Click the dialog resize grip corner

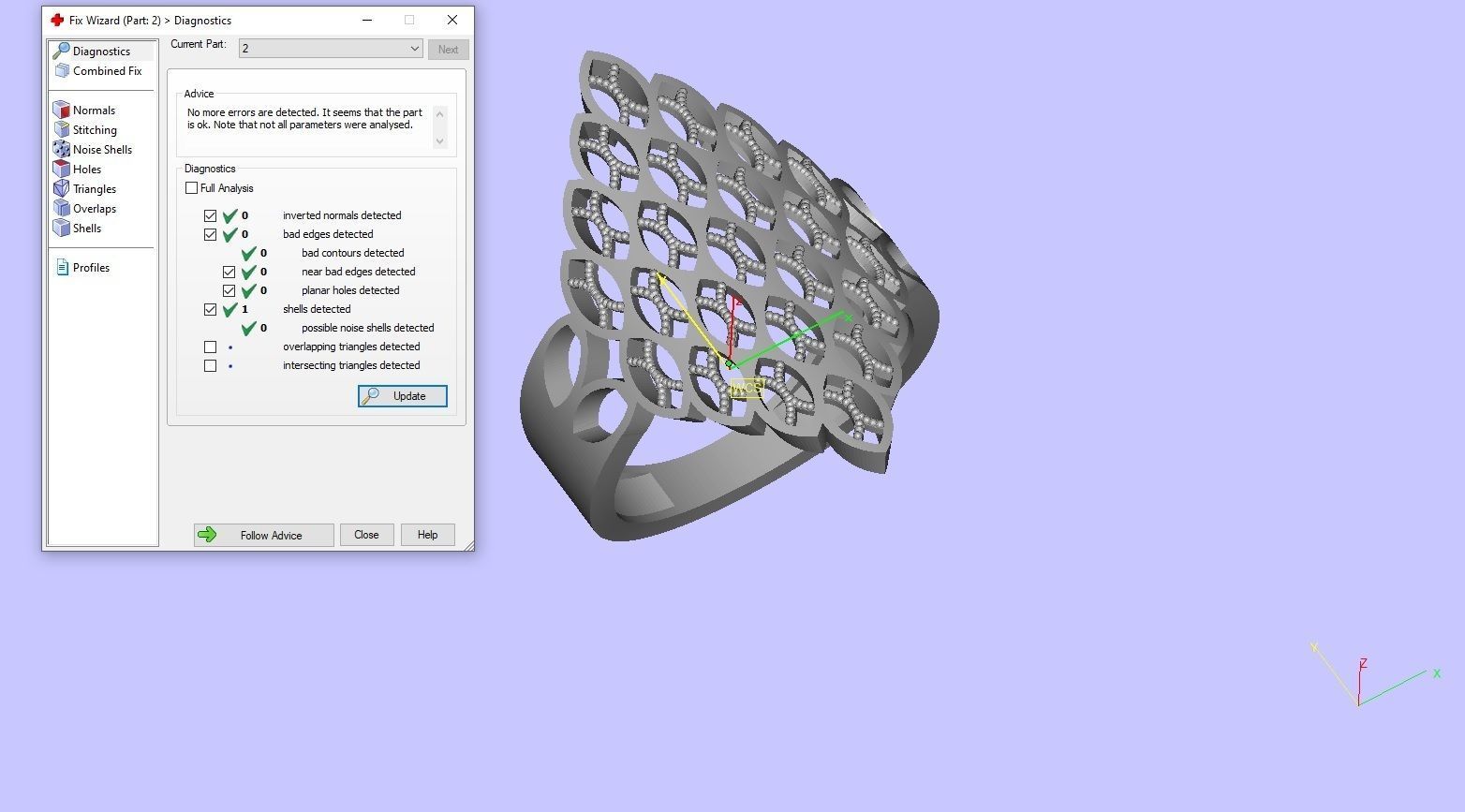coord(468,545)
